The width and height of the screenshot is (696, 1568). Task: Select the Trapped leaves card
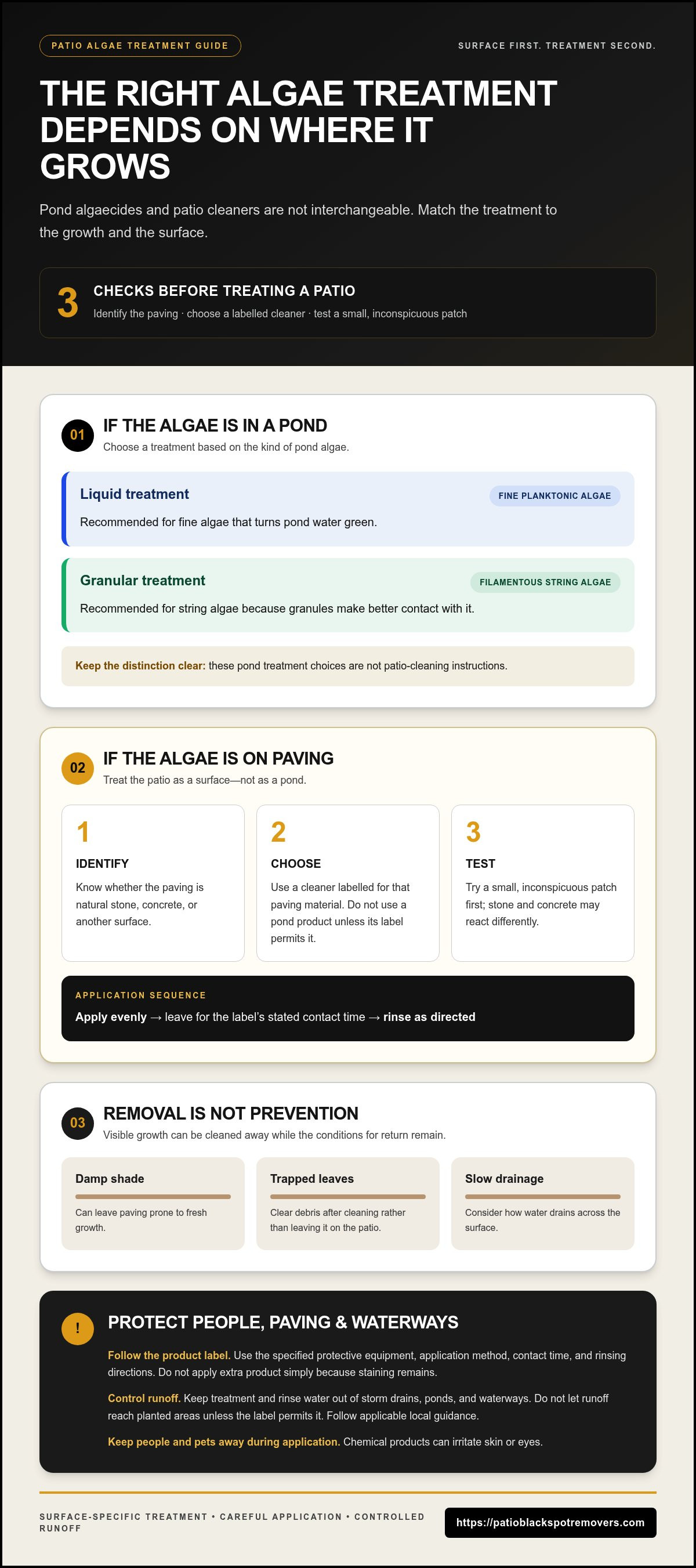tap(347, 1203)
